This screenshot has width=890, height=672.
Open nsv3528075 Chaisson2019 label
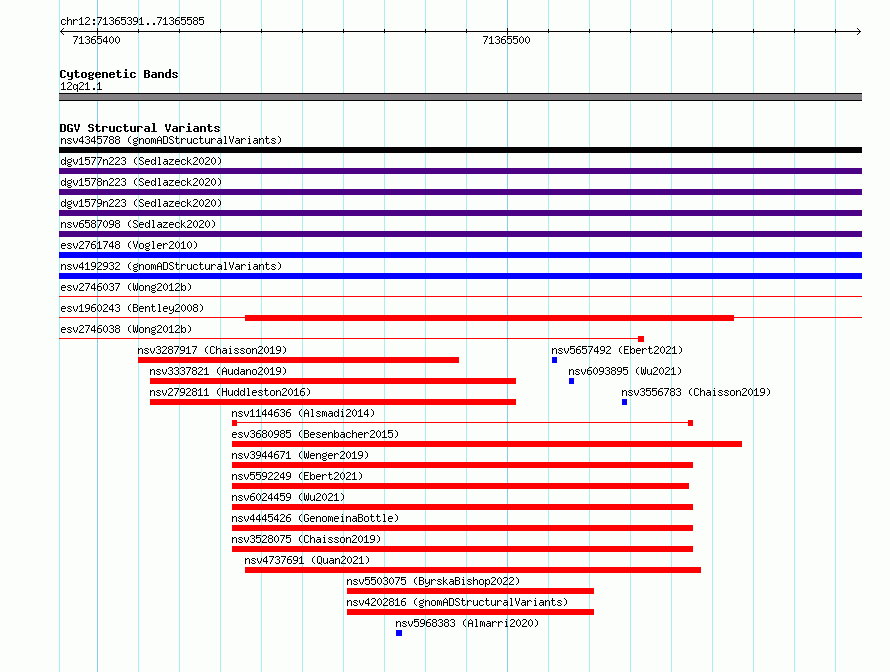tap(306, 539)
